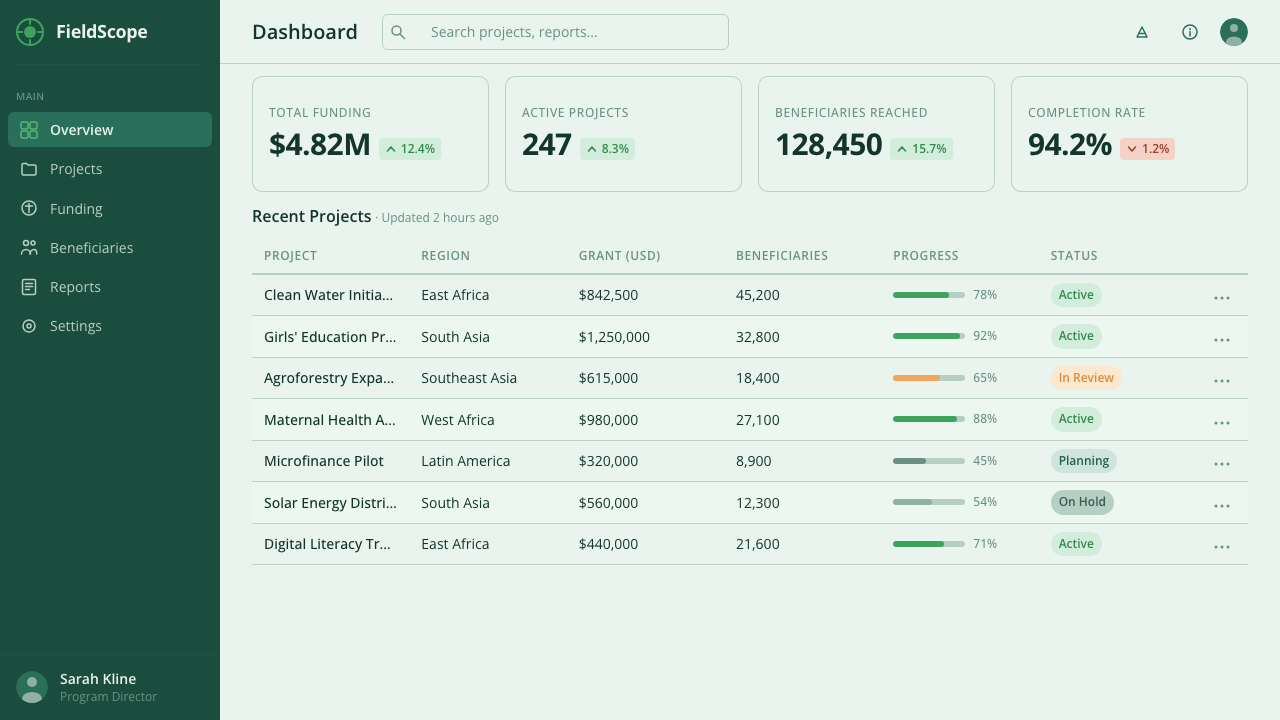
Task: Open the Settings icon in sidebar
Action: [x=29, y=326]
